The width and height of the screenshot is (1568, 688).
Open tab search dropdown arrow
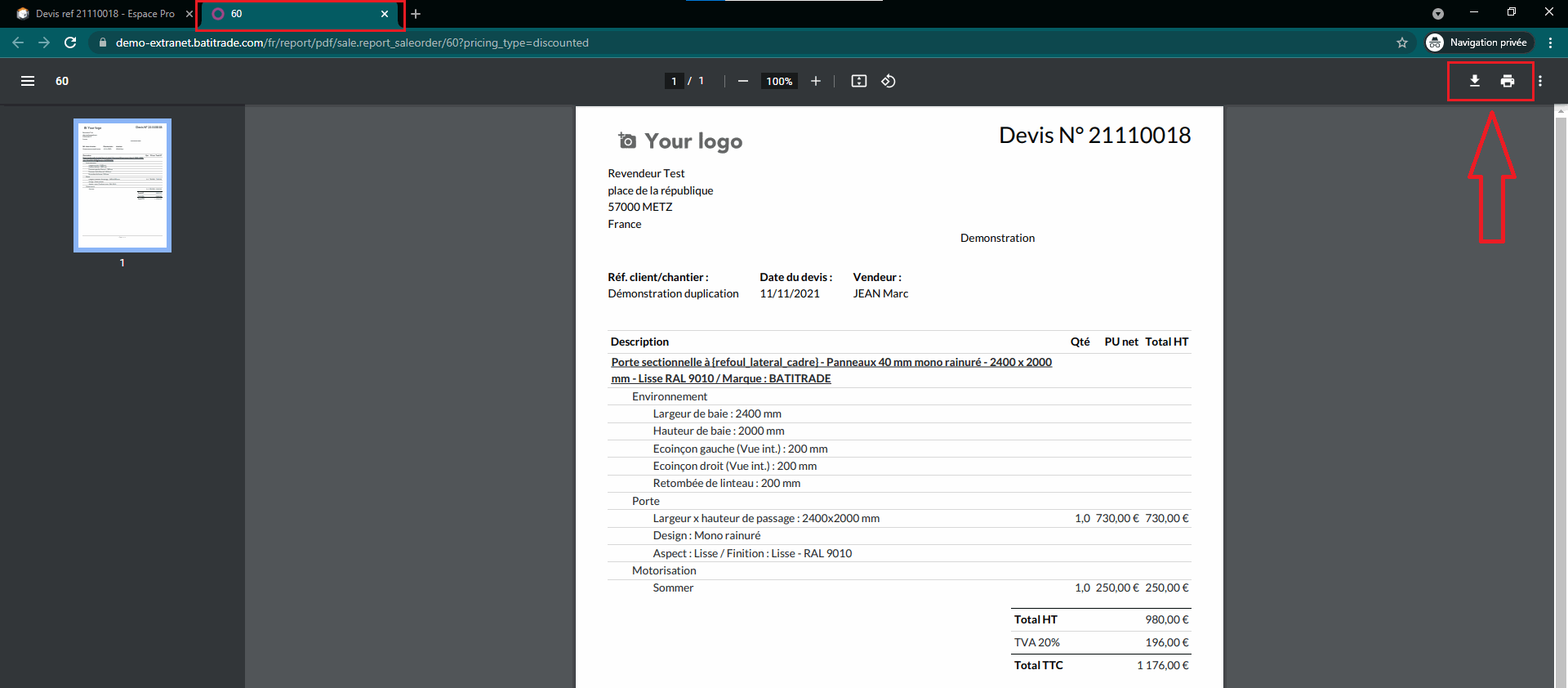(x=1438, y=14)
